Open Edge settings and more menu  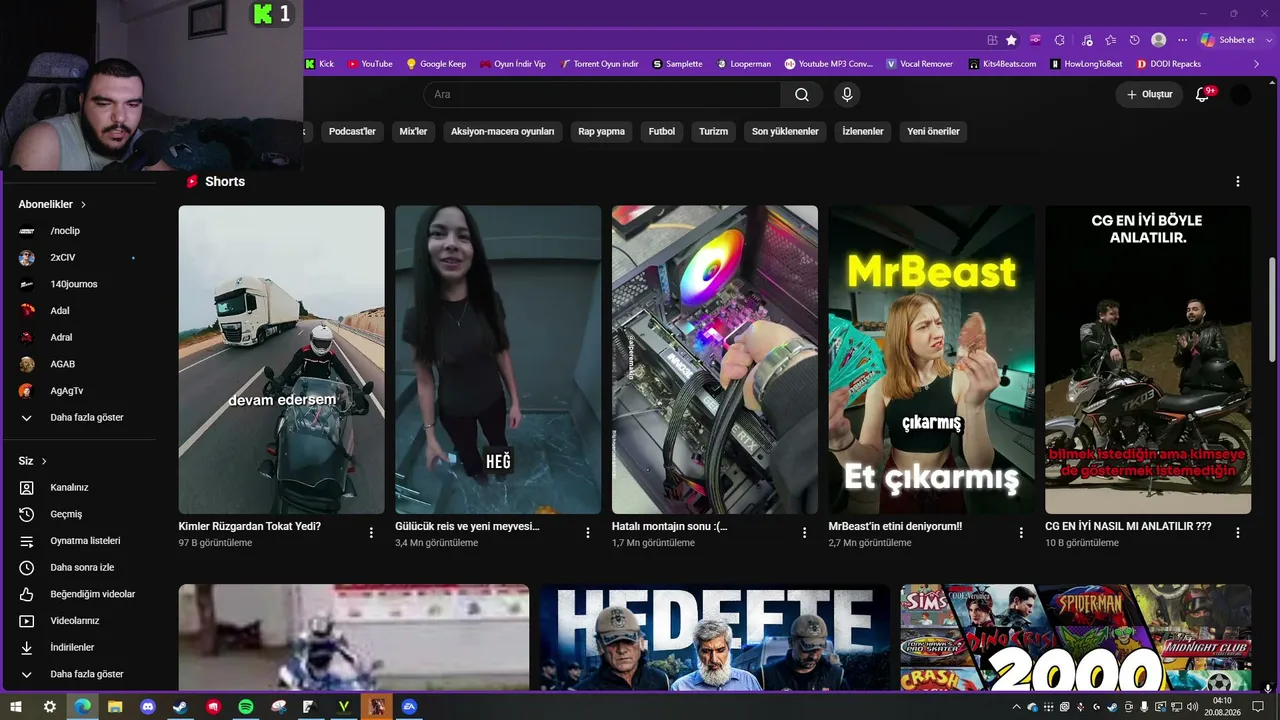pyautogui.click(x=1183, y=40)
